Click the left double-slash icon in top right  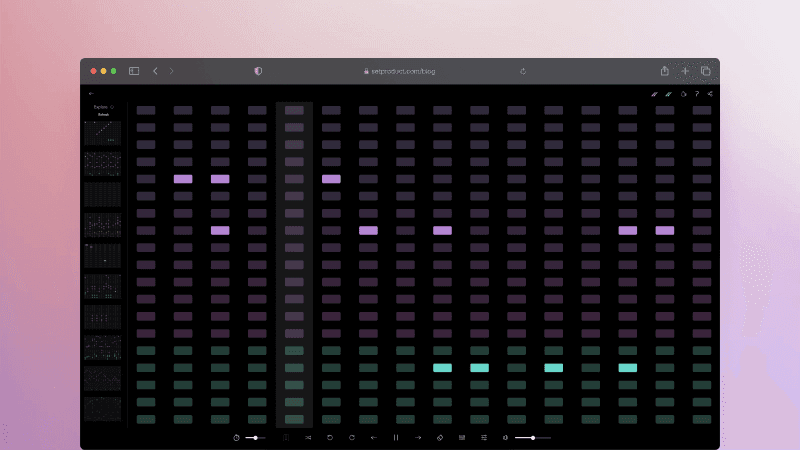click(654, 94)
